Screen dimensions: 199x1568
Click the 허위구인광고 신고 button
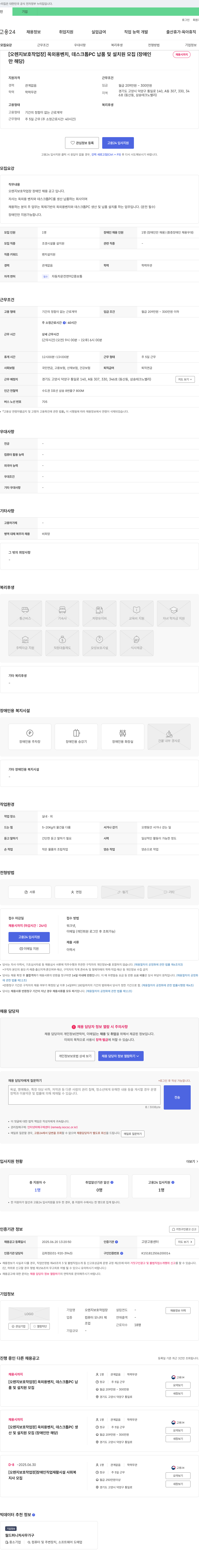tap(184, 1229)
